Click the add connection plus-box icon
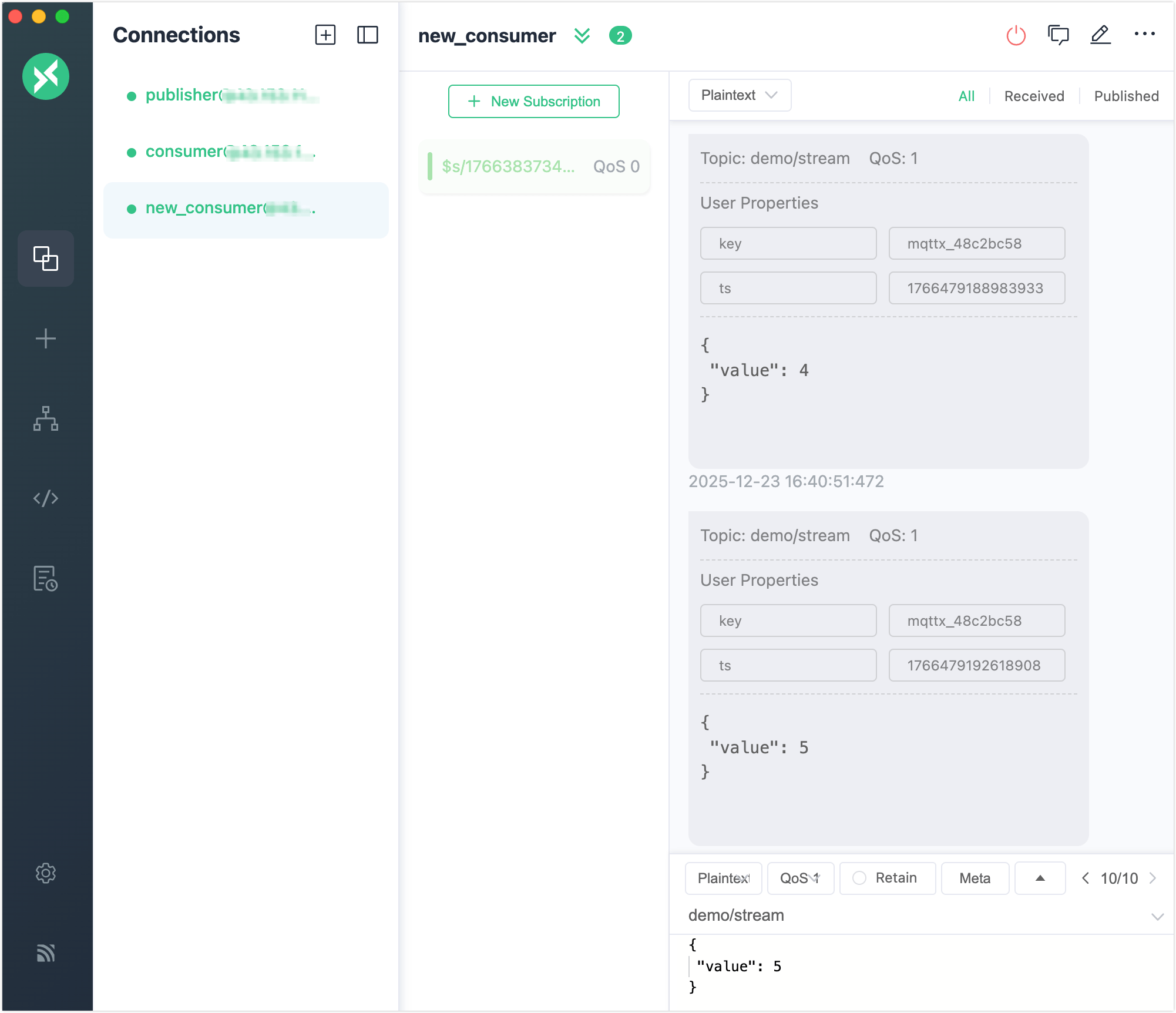The width and height of the screenshot is (1176, 1013). tap(325, 35)
